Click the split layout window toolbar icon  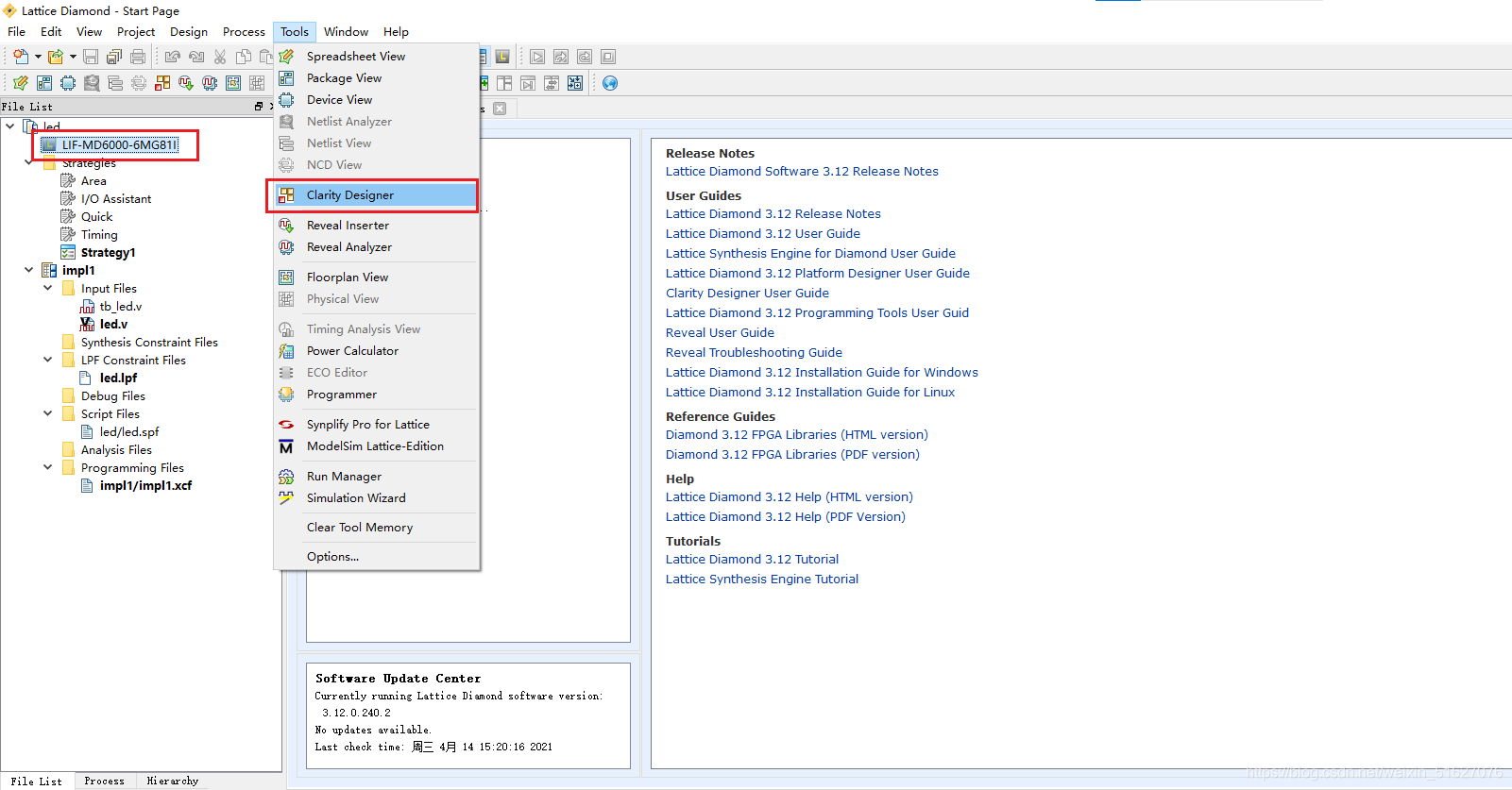(504, 83)
